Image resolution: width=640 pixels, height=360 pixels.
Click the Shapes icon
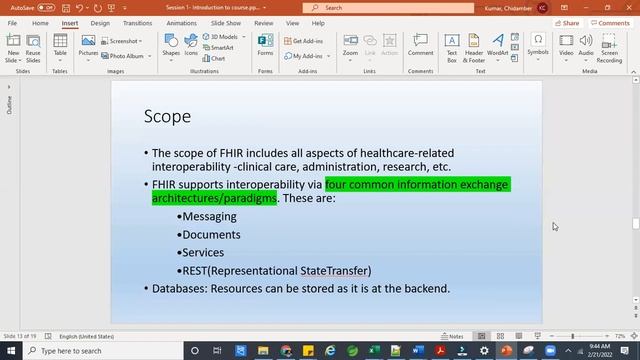[171, 41]
